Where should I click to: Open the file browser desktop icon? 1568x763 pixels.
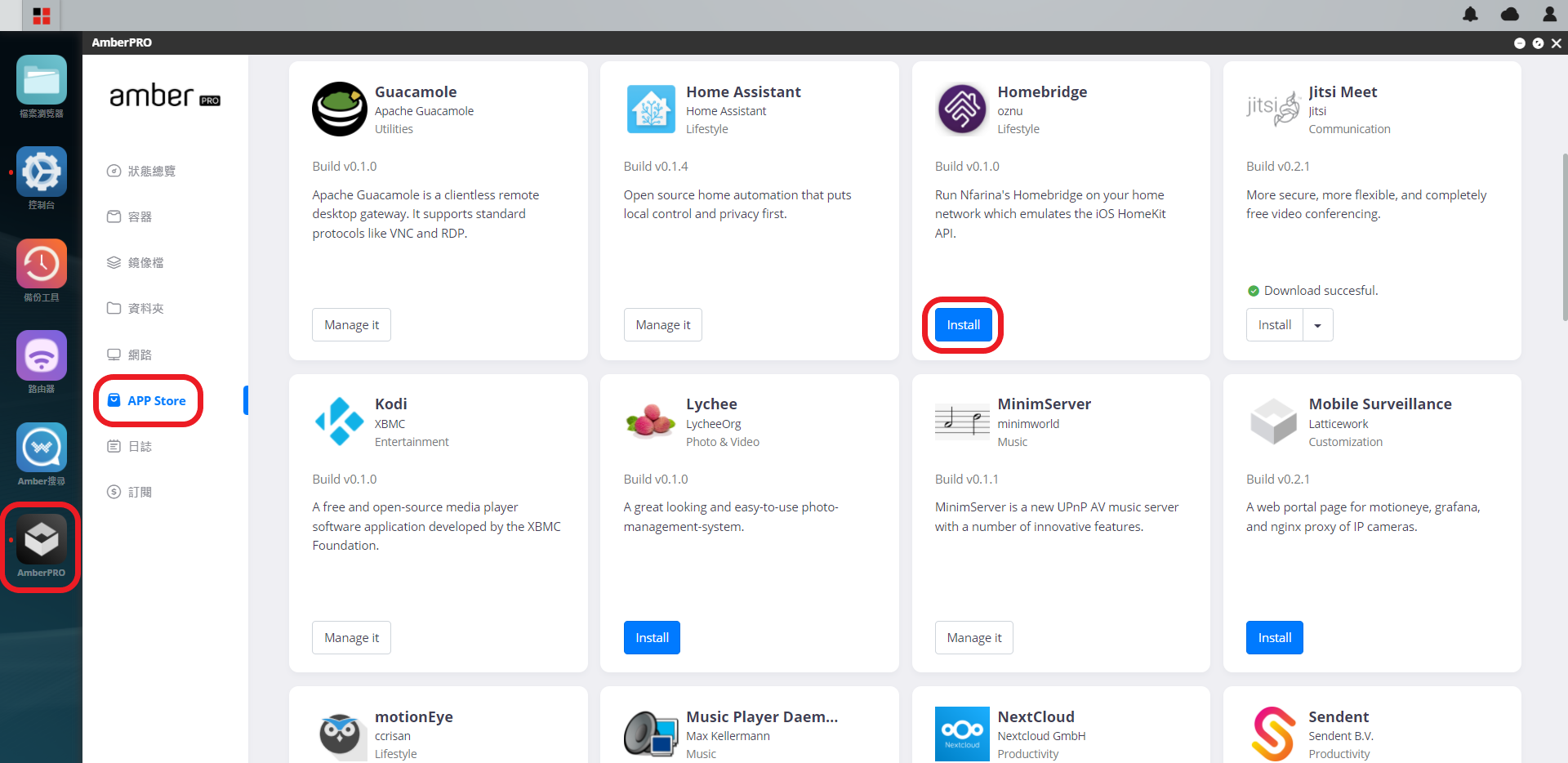click(42, 80)
